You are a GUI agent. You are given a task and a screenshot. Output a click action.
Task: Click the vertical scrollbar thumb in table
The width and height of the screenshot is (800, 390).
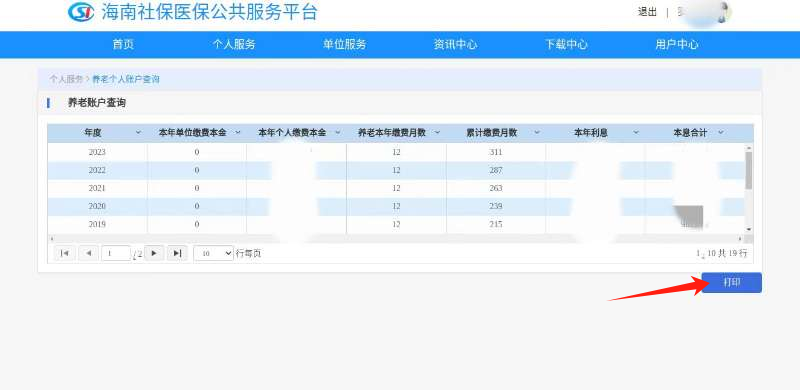pyautogui.click(x=748, y=170)
